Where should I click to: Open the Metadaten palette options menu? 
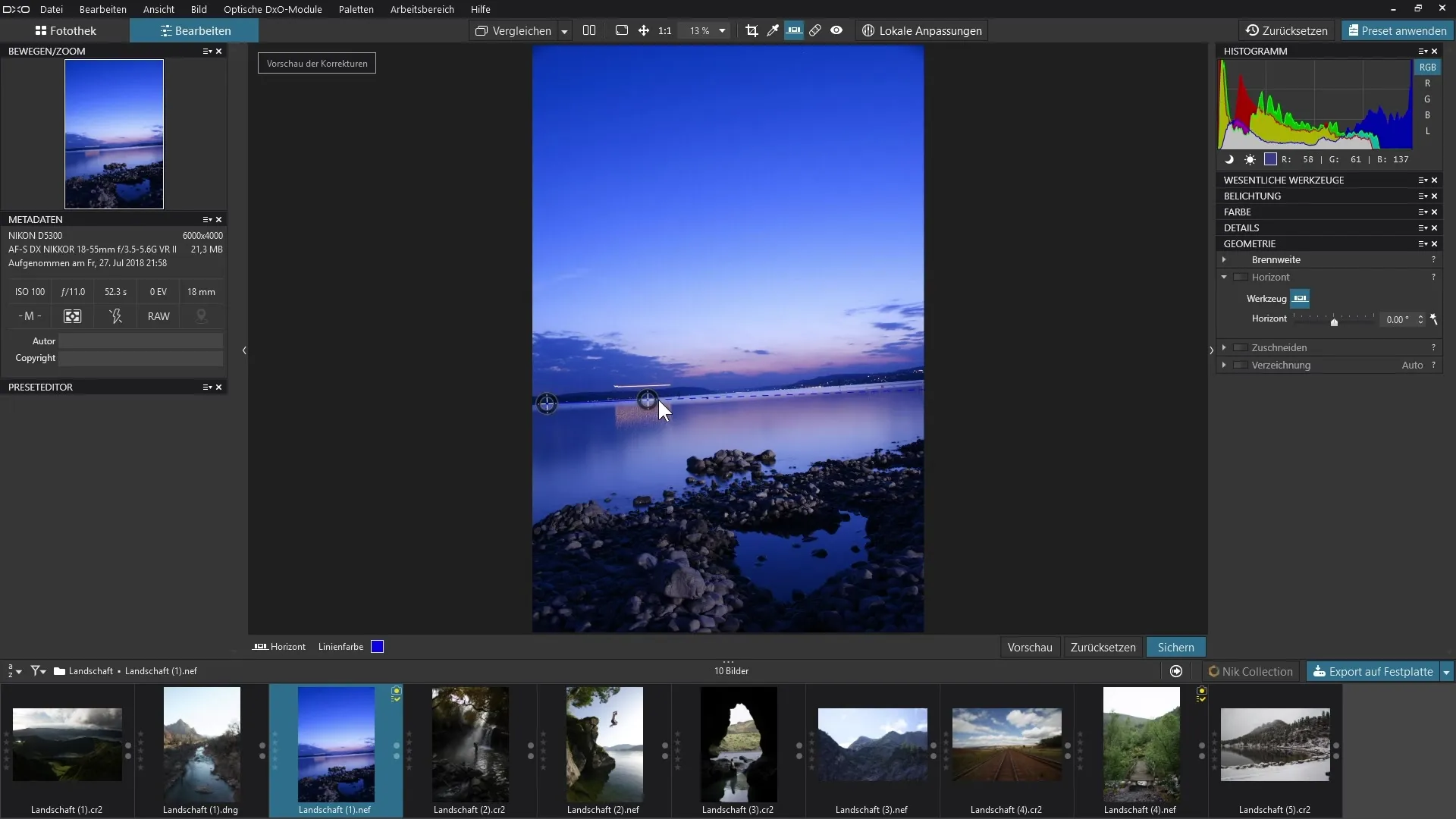207,220
